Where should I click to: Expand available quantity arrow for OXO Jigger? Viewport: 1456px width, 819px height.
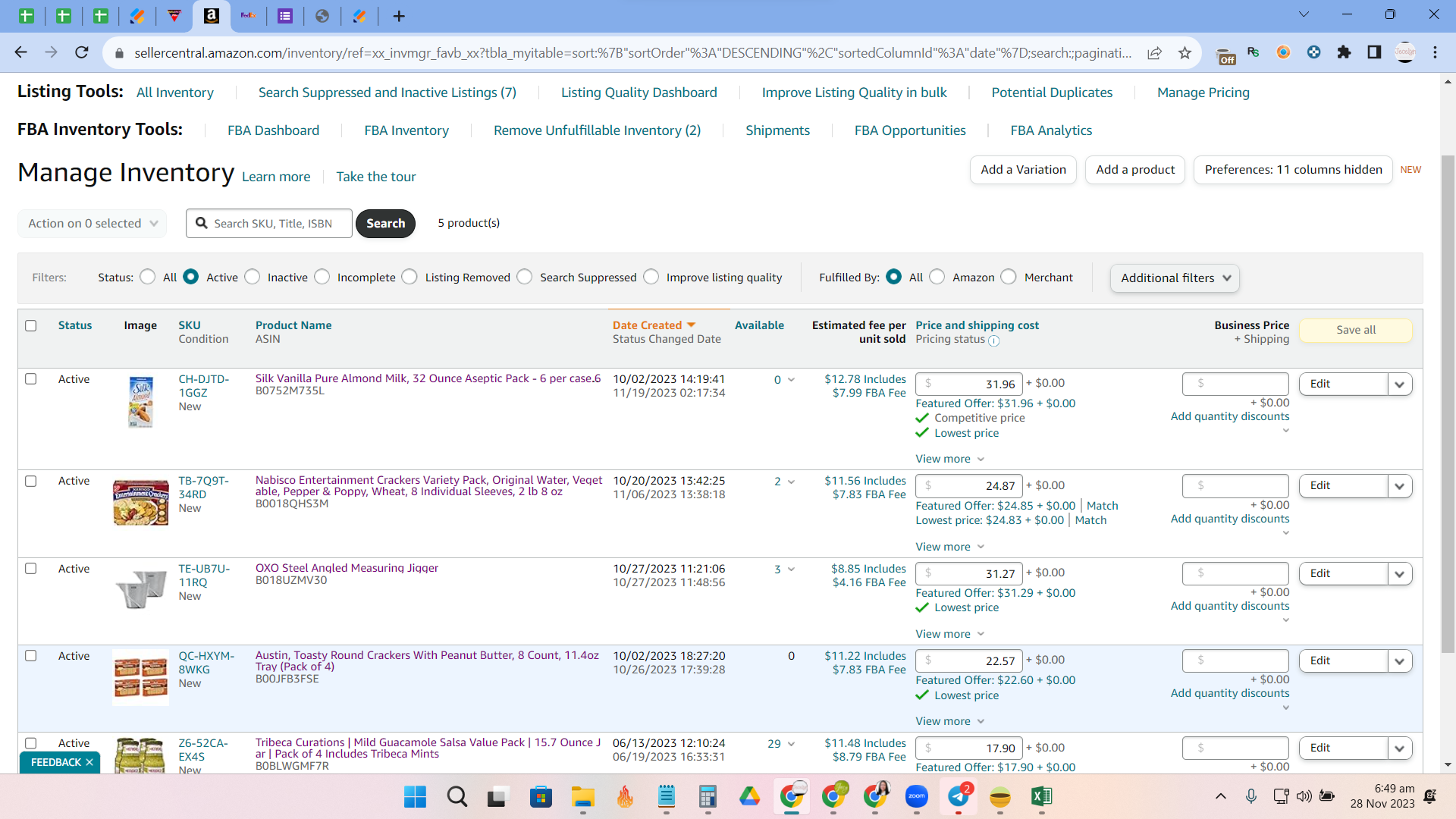[x=792, y=570]
